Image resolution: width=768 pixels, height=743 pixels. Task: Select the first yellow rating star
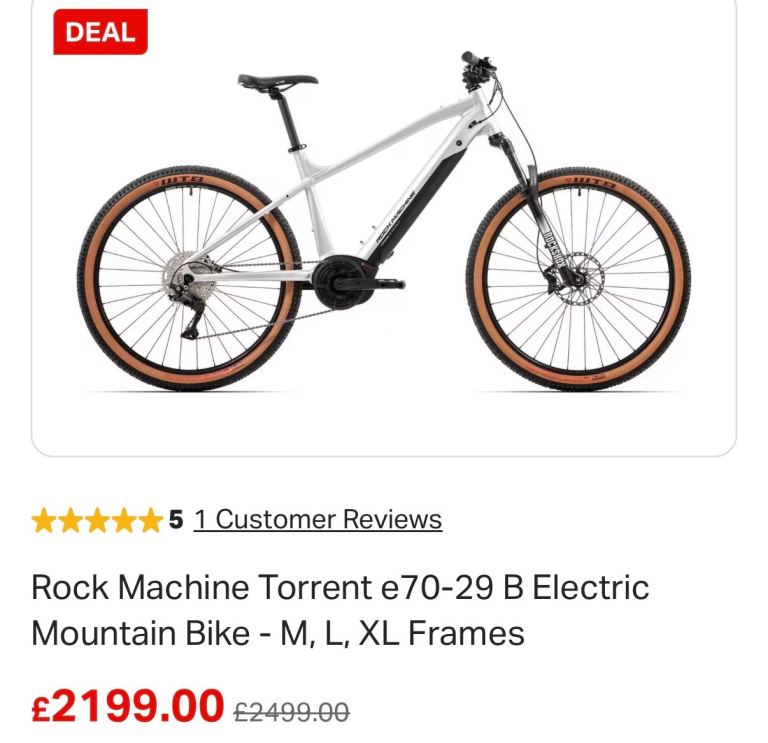pyautogui.click(x=44, y=520)
